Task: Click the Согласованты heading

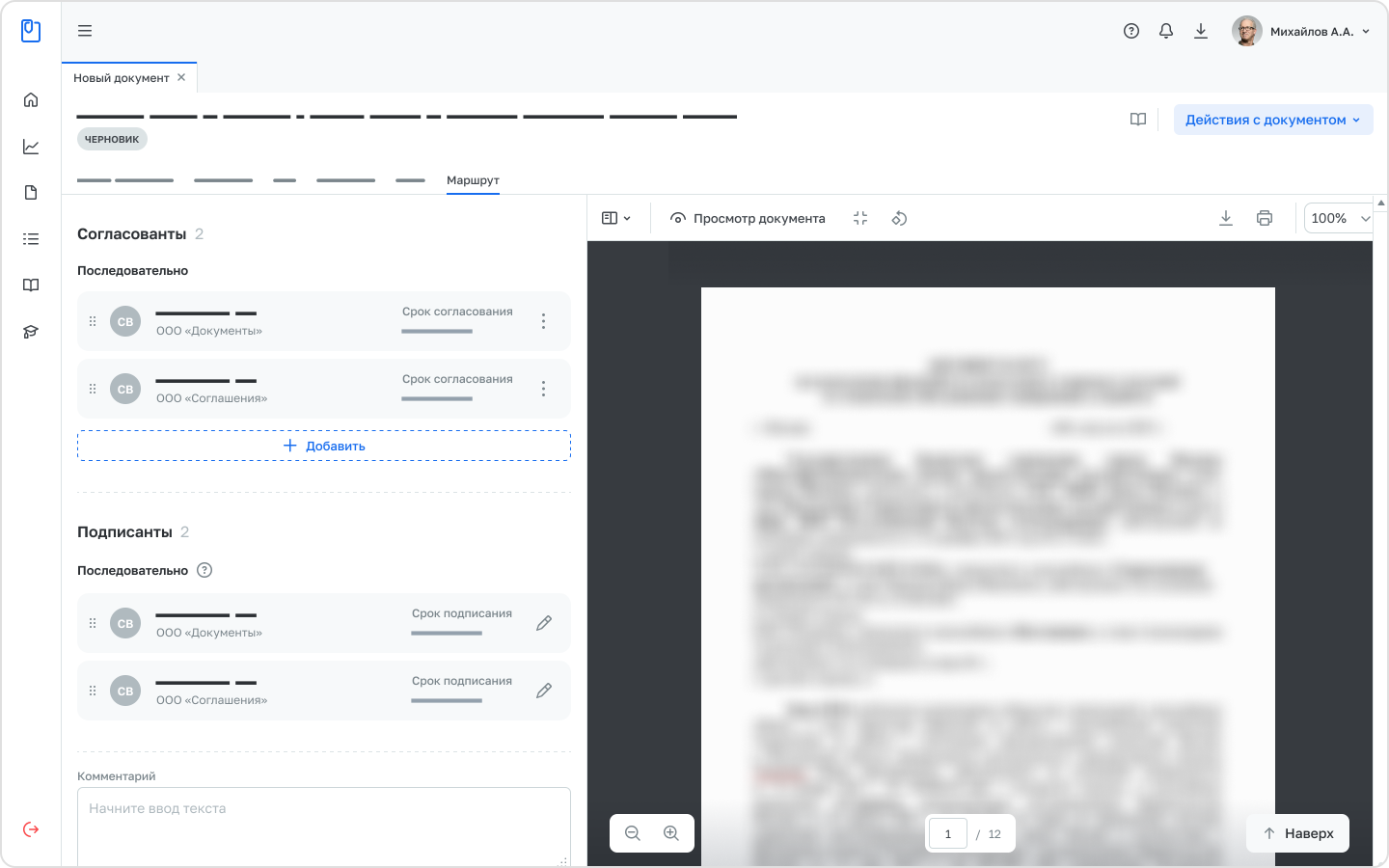Action: 132,234
